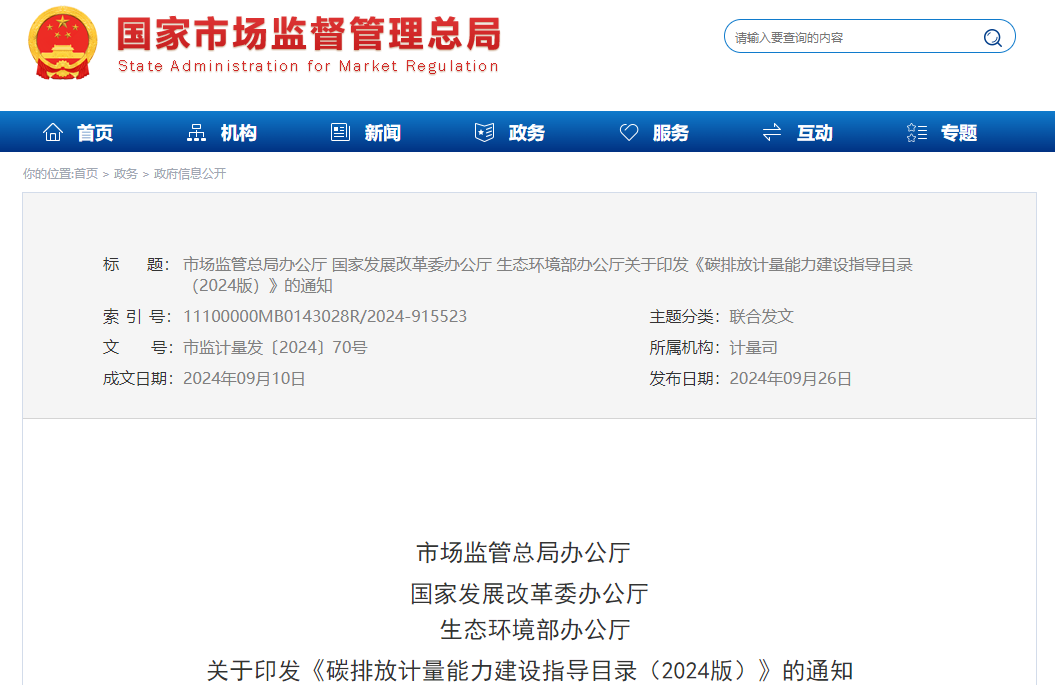Click the search magnifier icon
Viewport: 1055px width, 685px height.
point(992,38)
